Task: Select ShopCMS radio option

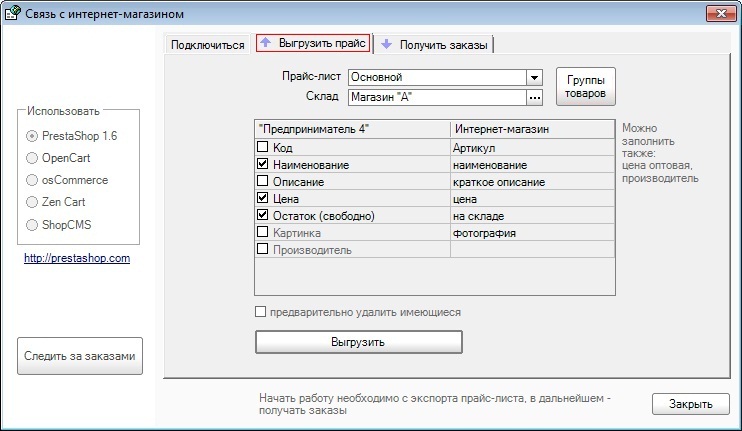Action: [32, 225]
